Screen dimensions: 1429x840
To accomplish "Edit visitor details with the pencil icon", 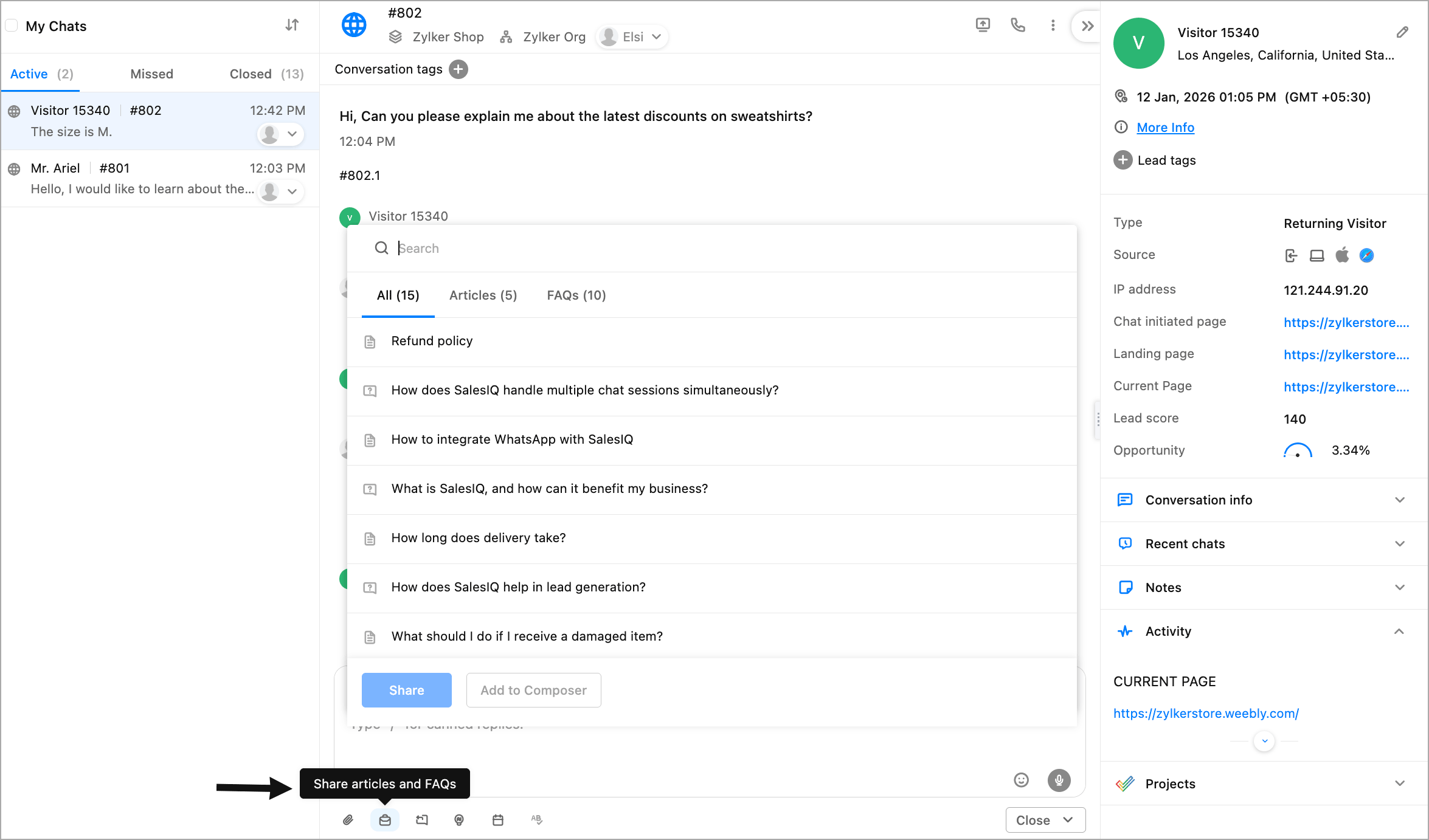I will tap(1402, 32).
